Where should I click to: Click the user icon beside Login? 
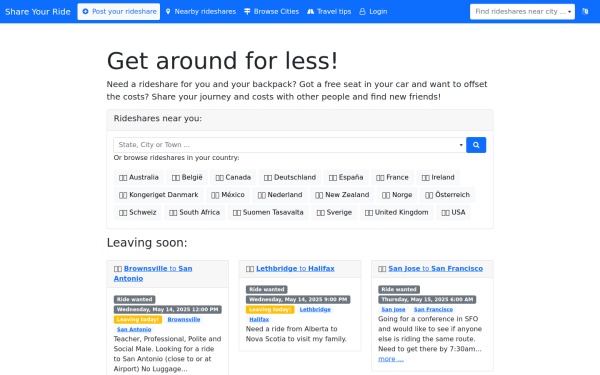click(x=362, y=11)
